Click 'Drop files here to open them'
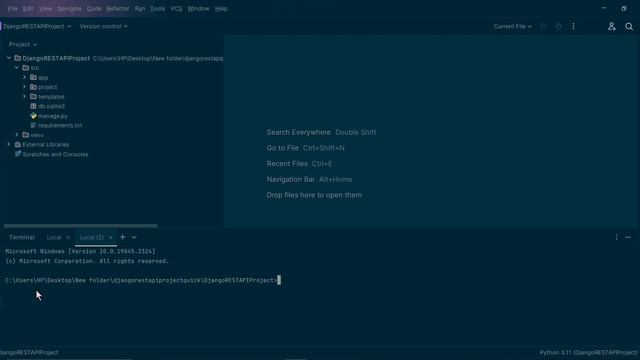 (314, 195)
